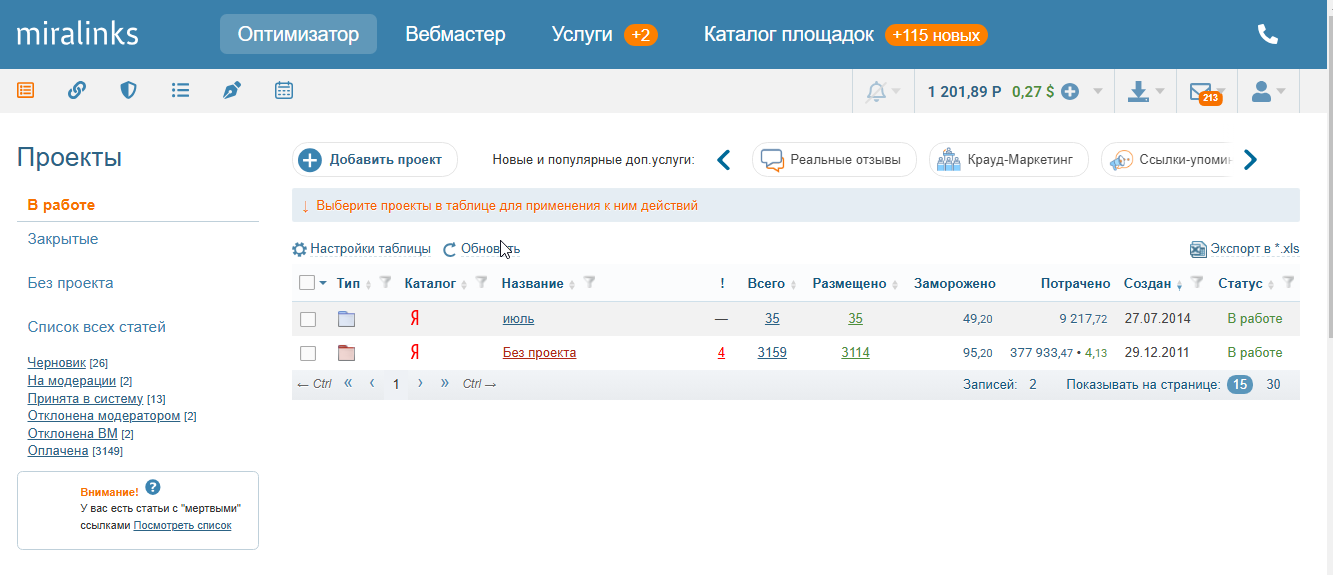Click Посмотреть список dead links
This screenshot has width=1333, height=575.
(182, 525)
